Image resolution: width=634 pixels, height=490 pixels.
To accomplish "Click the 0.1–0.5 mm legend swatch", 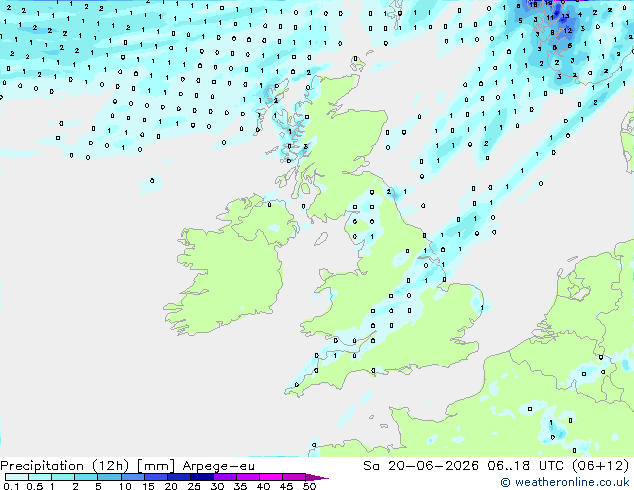I will click(x=17, y=477).
